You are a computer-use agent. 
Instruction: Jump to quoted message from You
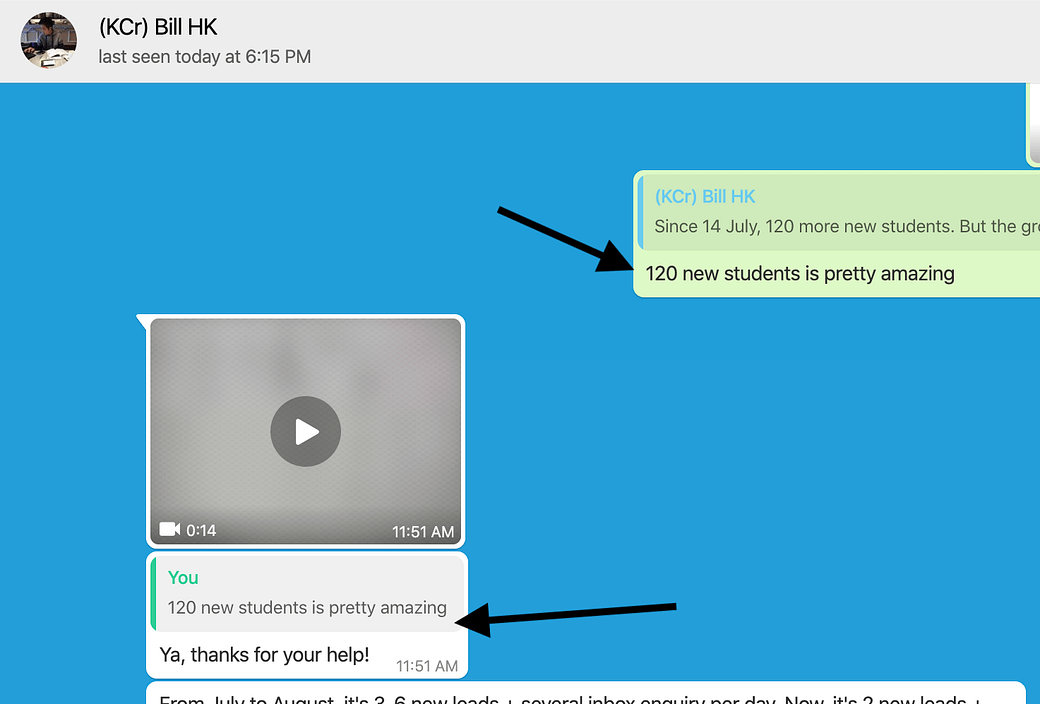click(x=307, y=593)
